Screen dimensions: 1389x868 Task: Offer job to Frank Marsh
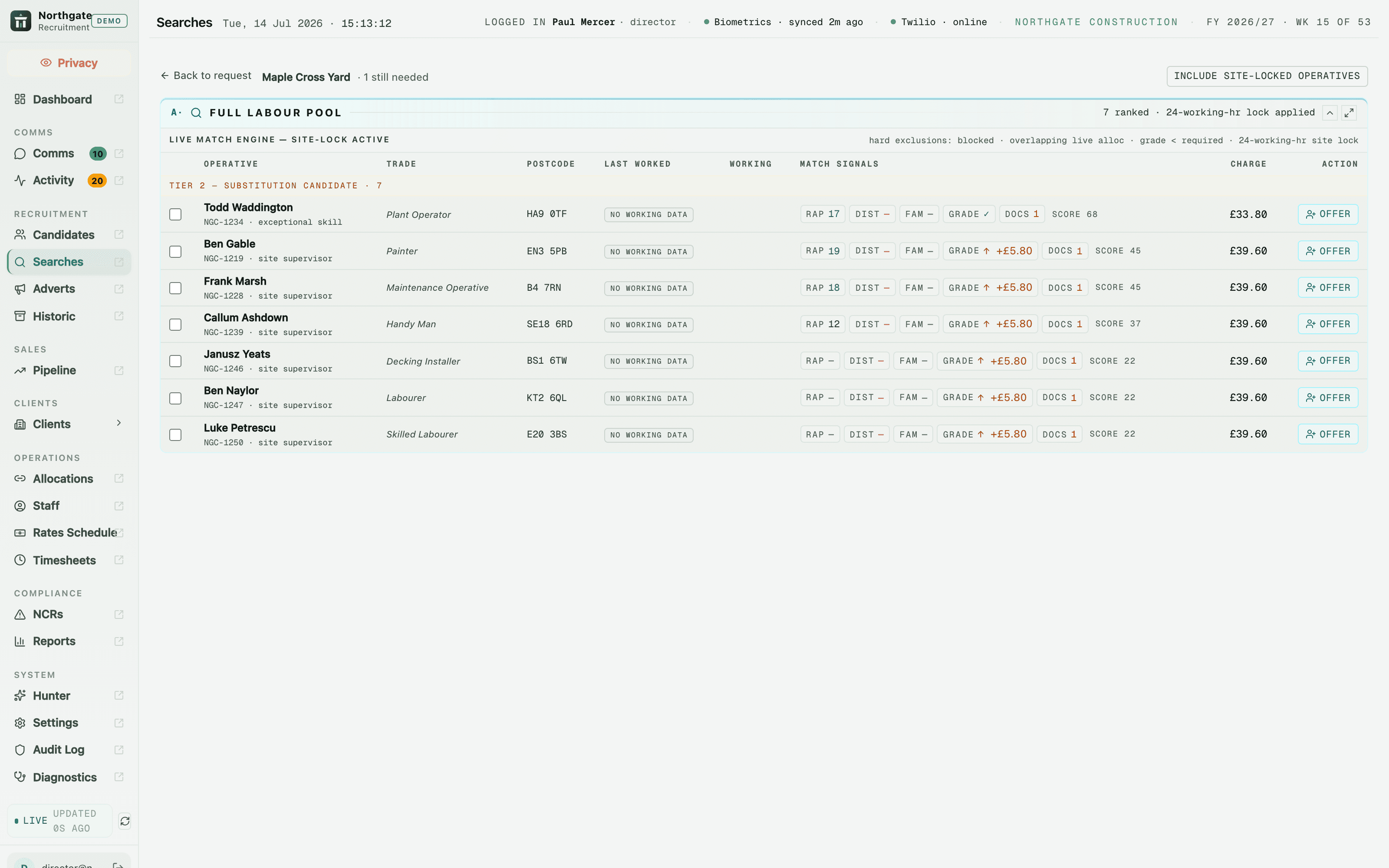coord(1328,288)
